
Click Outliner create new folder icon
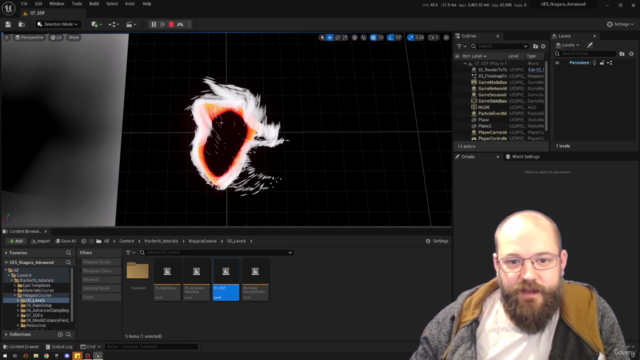[536, 47]
